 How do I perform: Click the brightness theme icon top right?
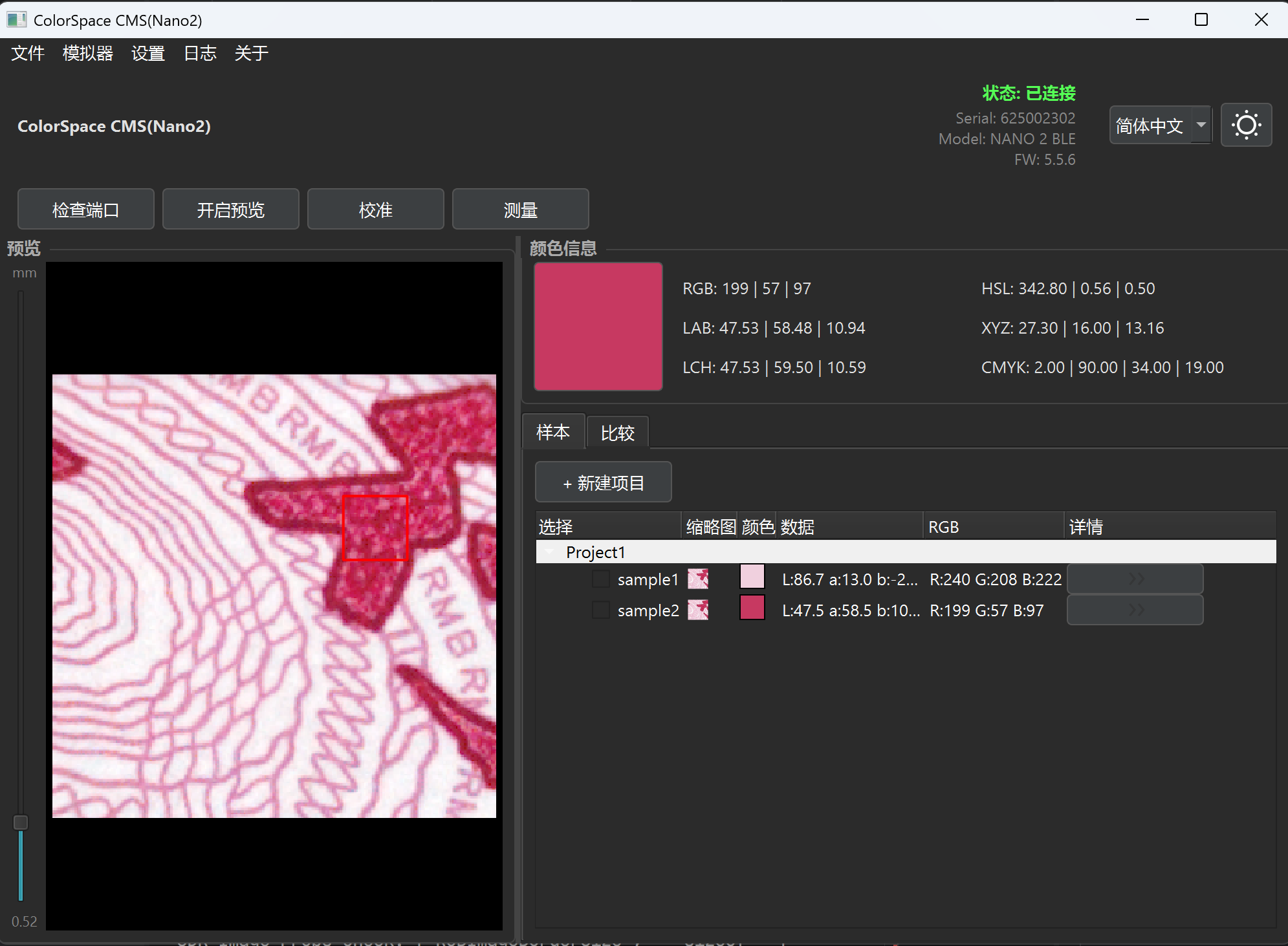tap(1245, 124)
